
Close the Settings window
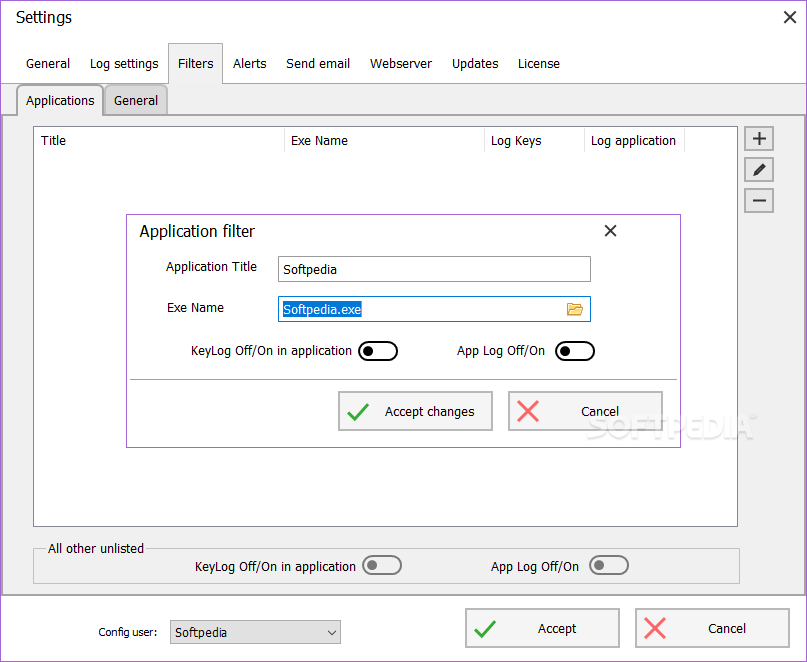click(790, 18)
